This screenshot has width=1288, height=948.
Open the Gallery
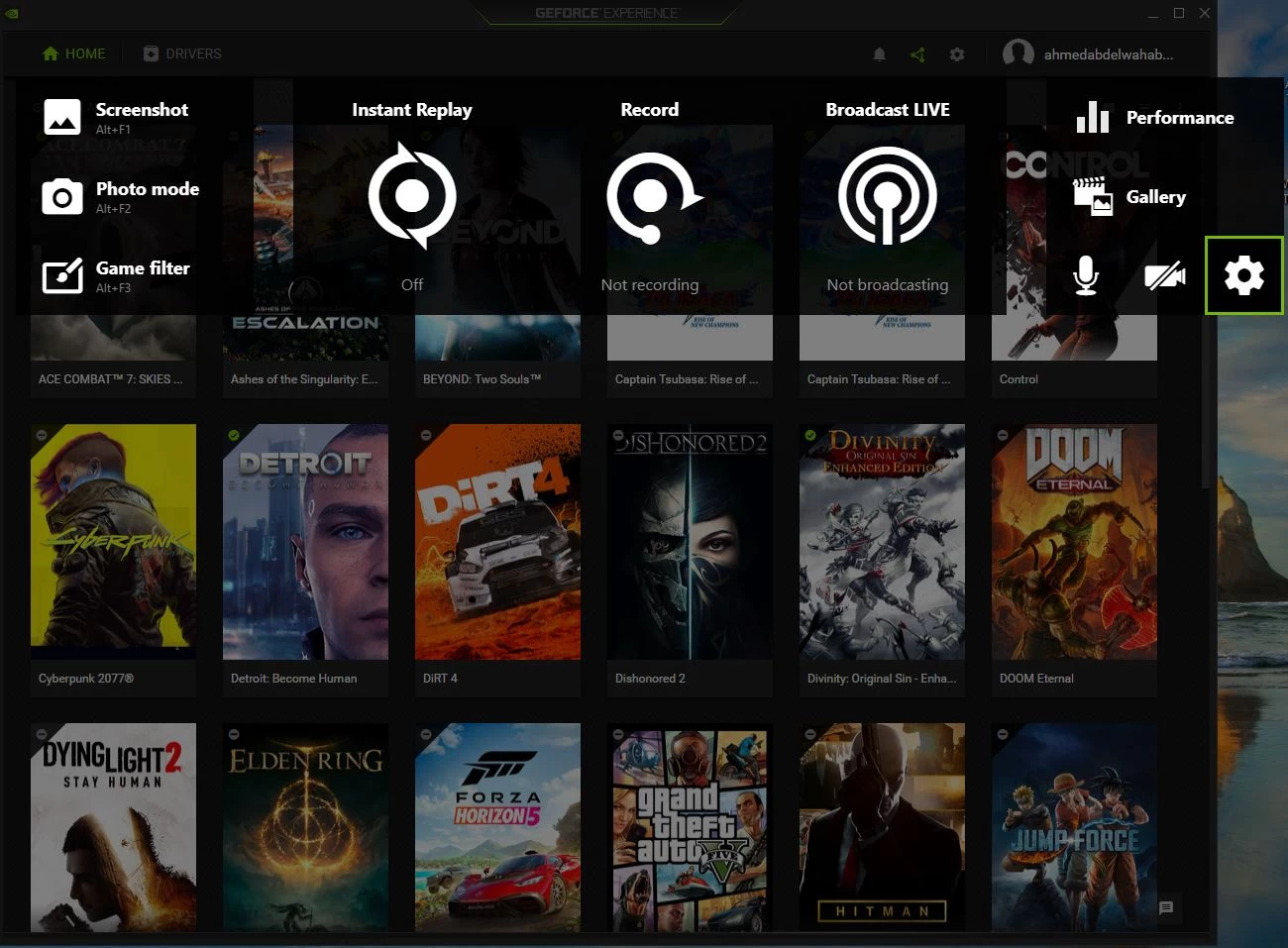[1129, 196]
